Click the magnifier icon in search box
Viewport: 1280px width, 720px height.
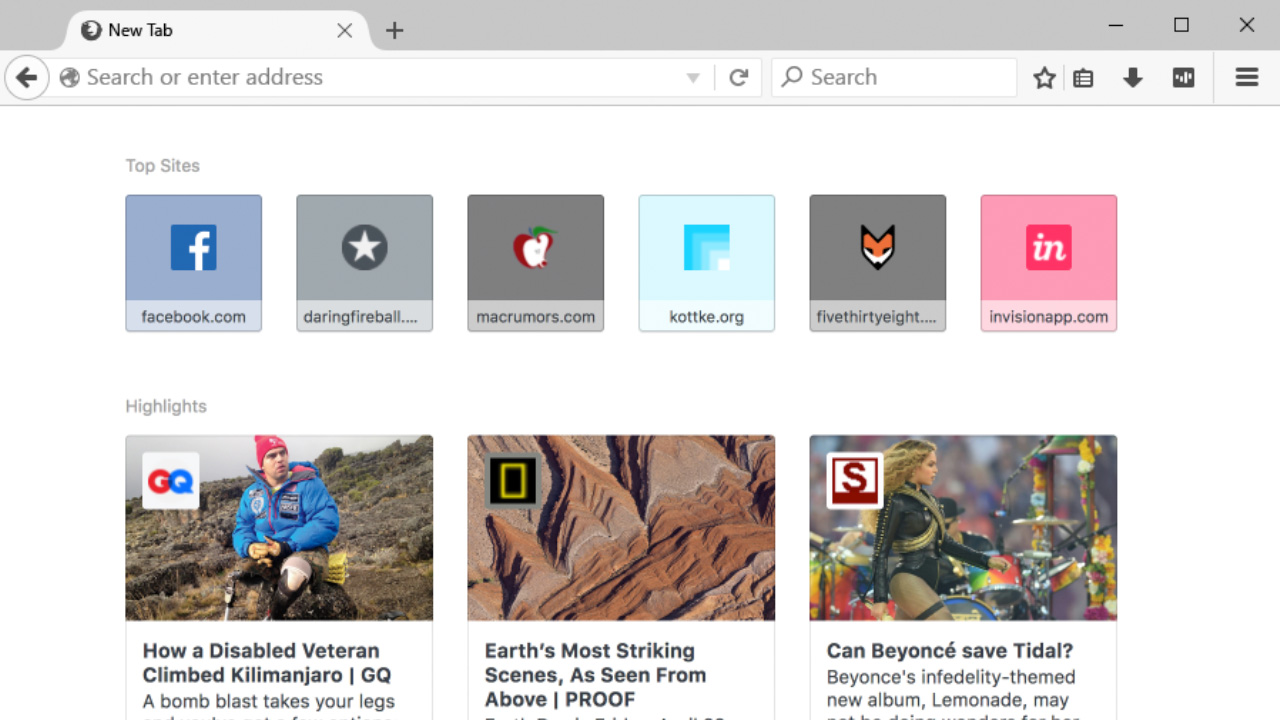tap(792, 77)
